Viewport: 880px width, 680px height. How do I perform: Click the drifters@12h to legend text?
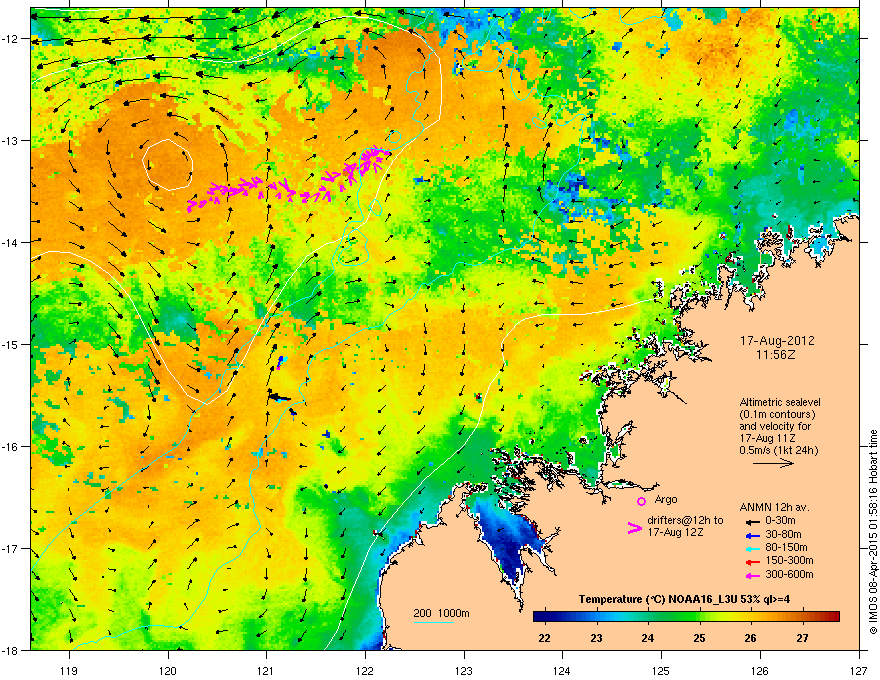(685, 520)
